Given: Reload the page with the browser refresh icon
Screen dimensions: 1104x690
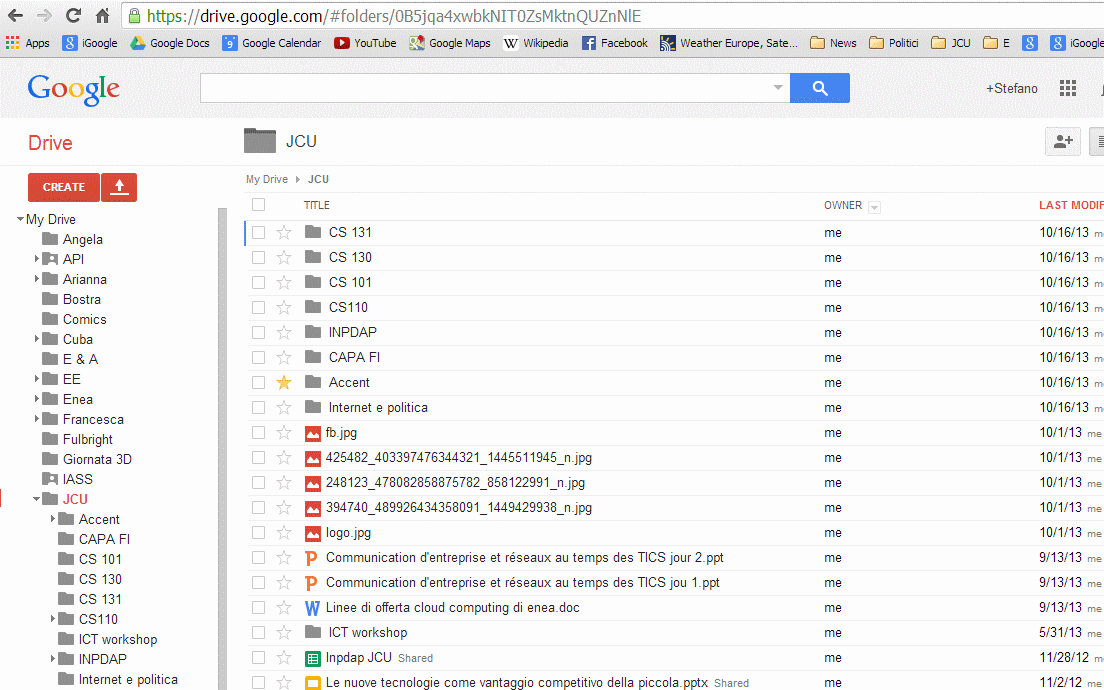Looking at the screenshot, I should [73, 16].
